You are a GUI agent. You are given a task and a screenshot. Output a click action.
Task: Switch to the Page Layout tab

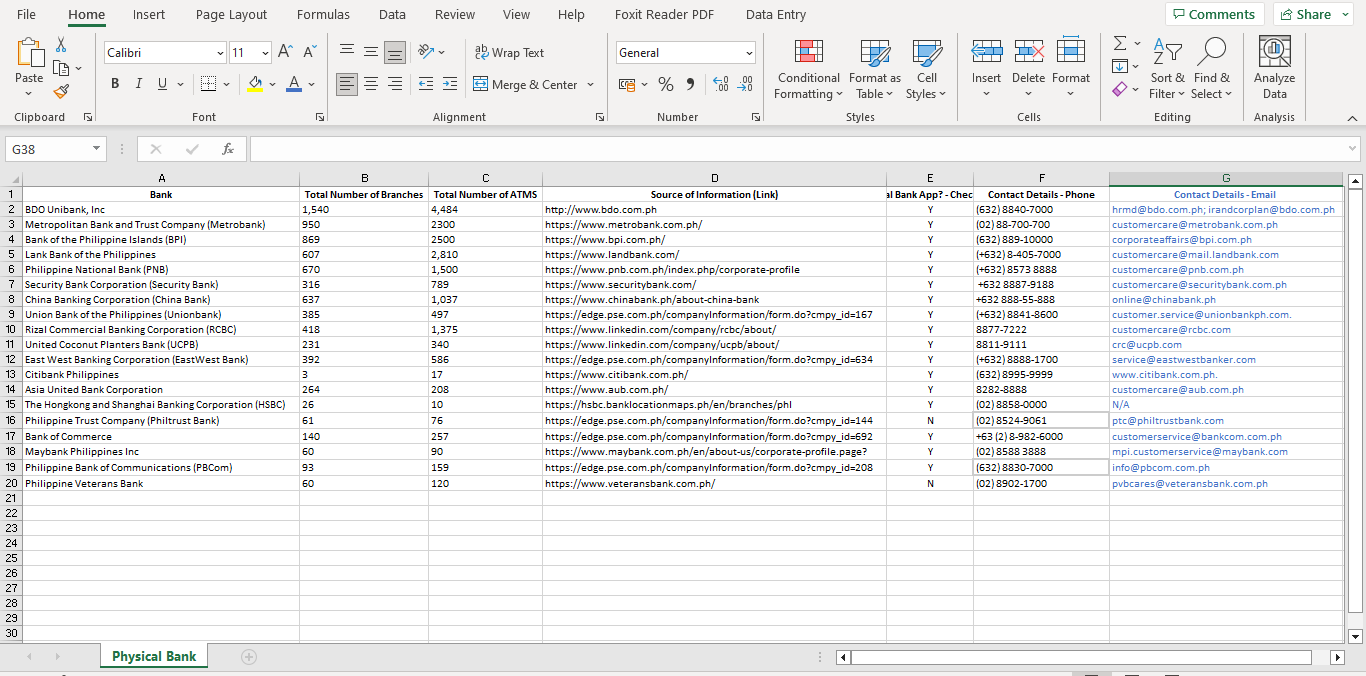pyautogui.click(x=231, y=14)
